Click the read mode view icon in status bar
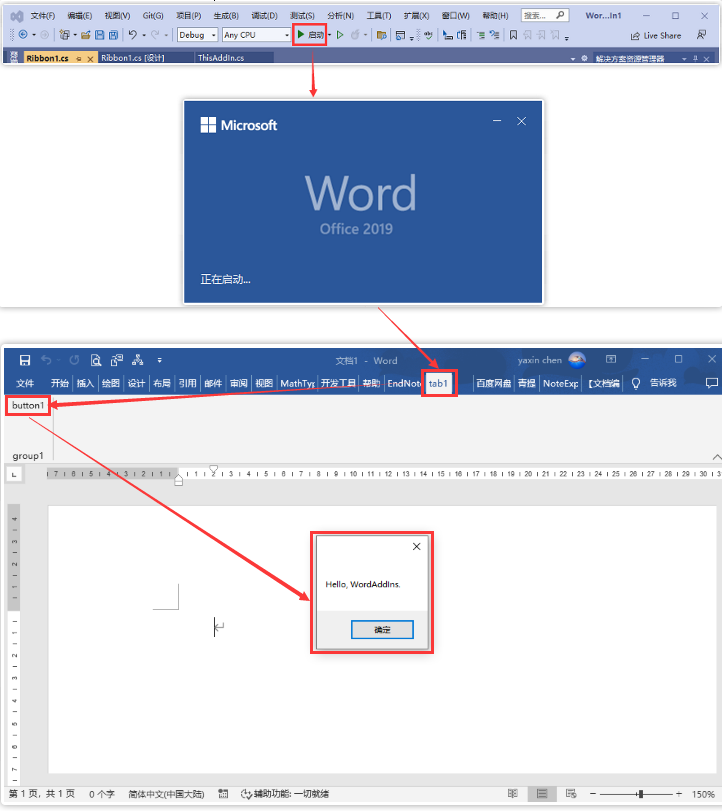722x811 pixels. (x=513, y=793)
